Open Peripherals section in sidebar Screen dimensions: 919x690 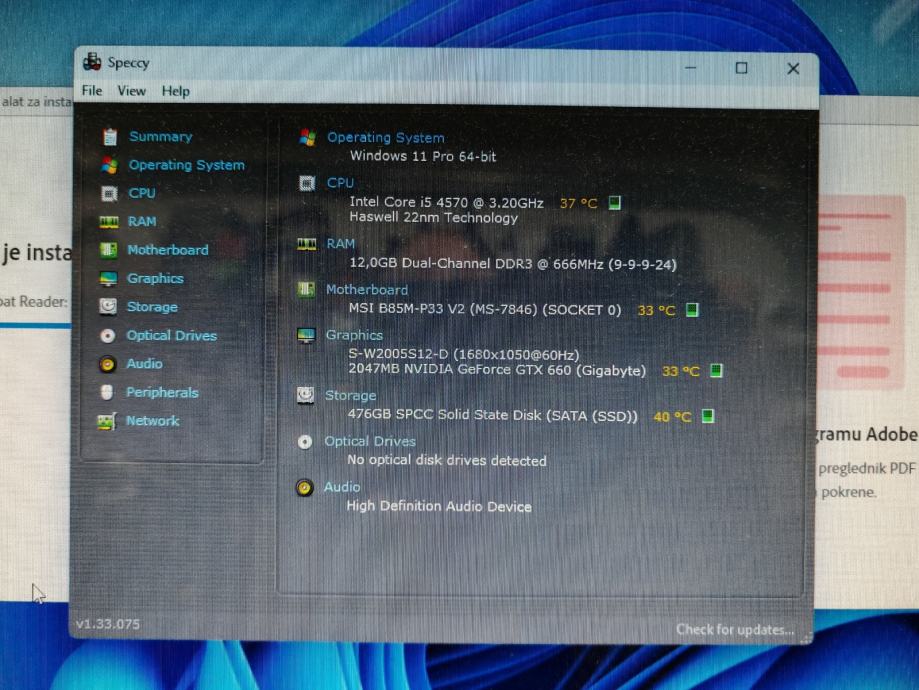pos(162,392)
